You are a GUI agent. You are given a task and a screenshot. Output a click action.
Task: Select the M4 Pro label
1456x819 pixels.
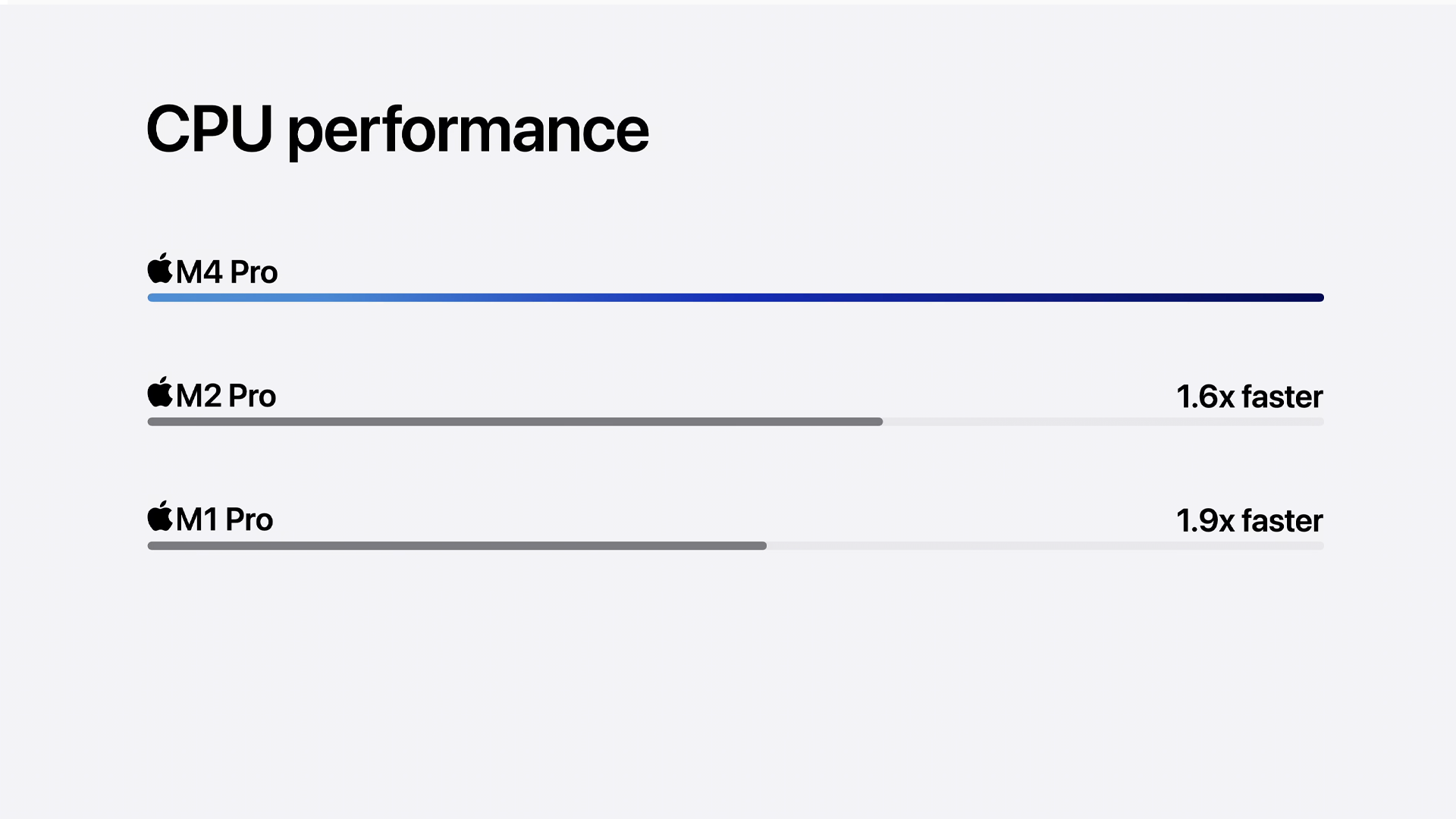(x=227, y=271)
